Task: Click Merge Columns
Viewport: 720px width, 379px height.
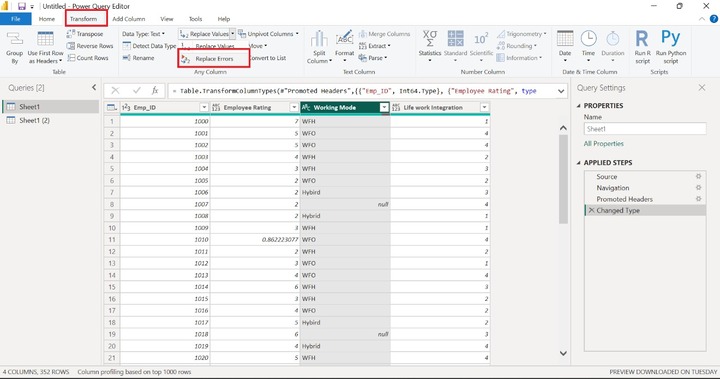Action: tap(384, 34)
